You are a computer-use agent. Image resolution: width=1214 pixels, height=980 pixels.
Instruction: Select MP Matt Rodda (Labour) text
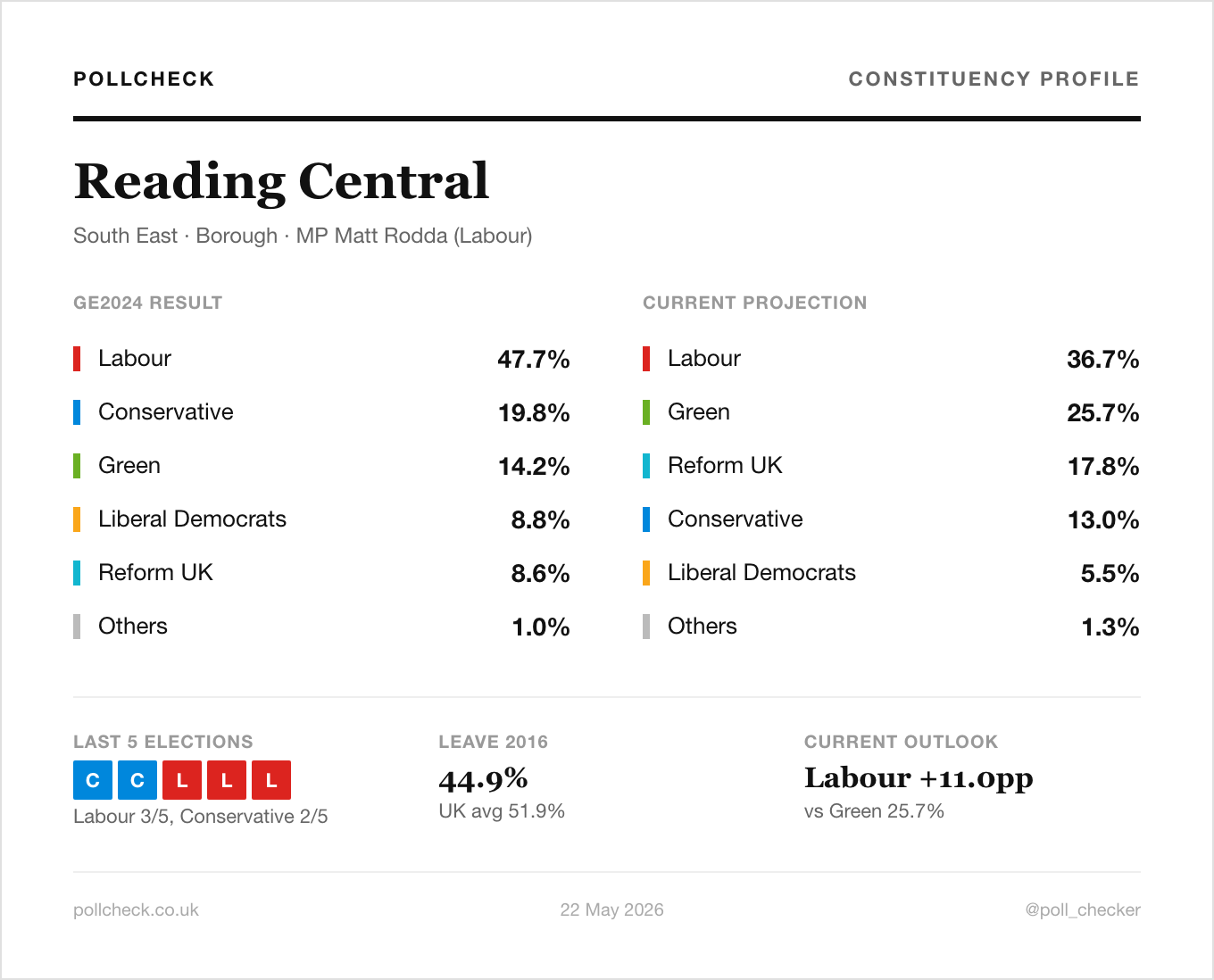(x=414, y=237)
